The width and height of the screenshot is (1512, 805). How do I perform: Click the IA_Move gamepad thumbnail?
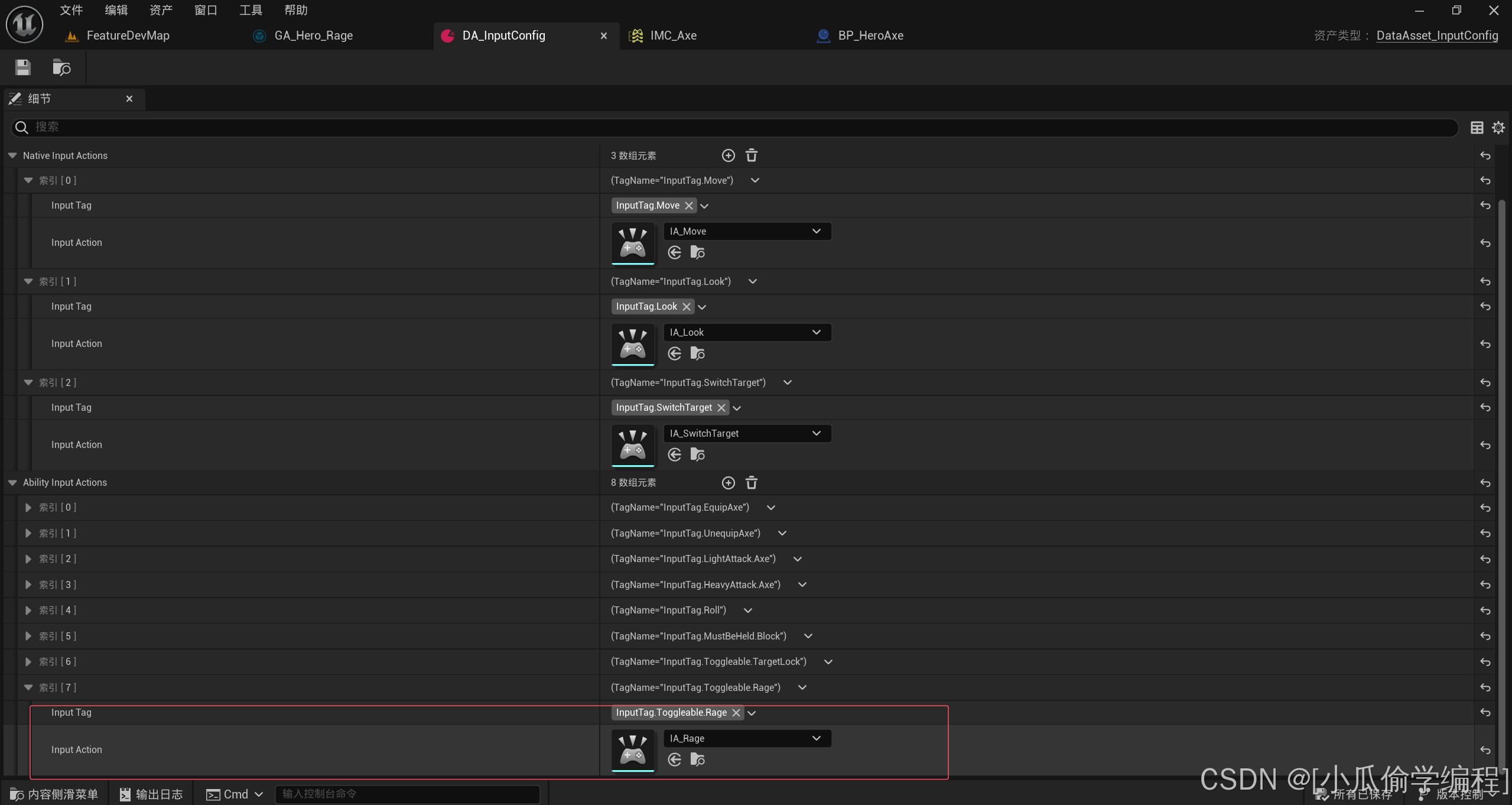point(633,243)
